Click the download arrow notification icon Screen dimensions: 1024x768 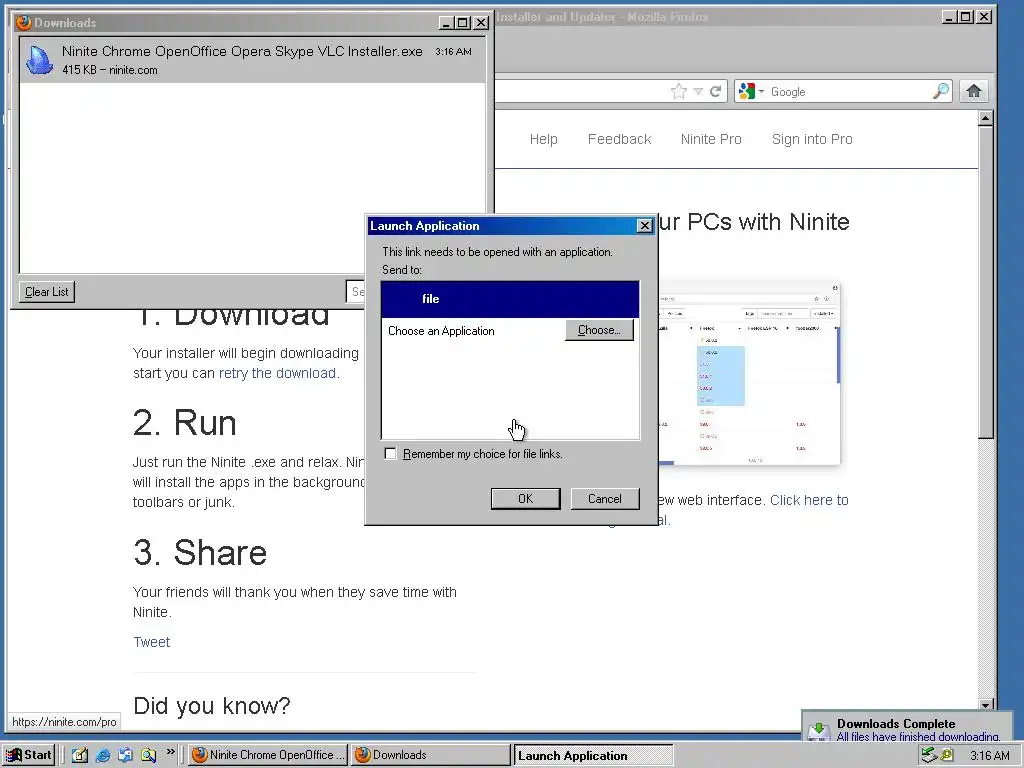(x=819, y=731)
